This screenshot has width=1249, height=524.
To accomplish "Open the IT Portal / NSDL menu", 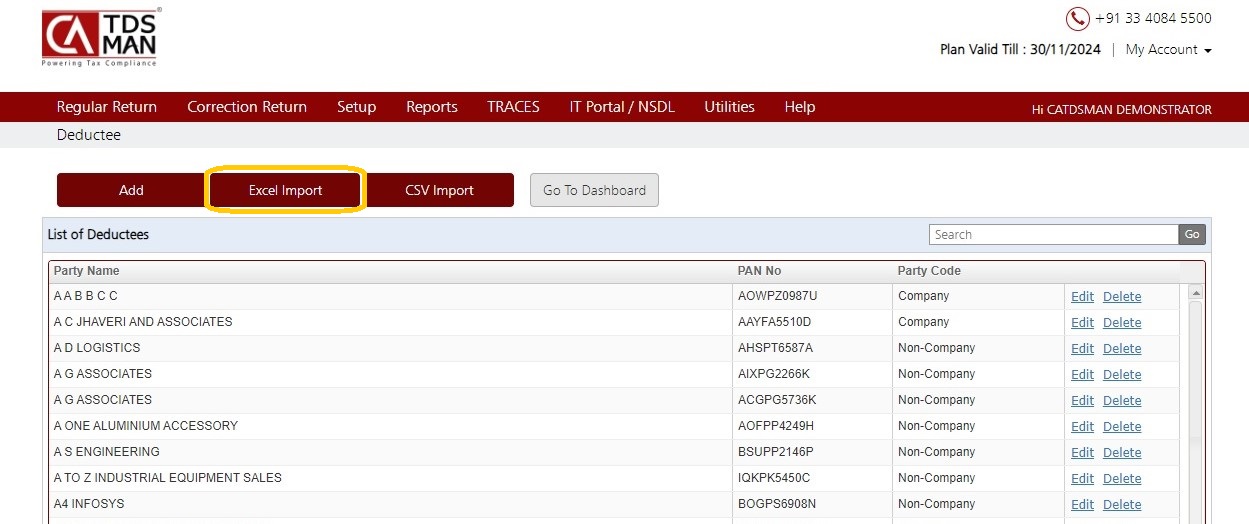I will 622,107.
